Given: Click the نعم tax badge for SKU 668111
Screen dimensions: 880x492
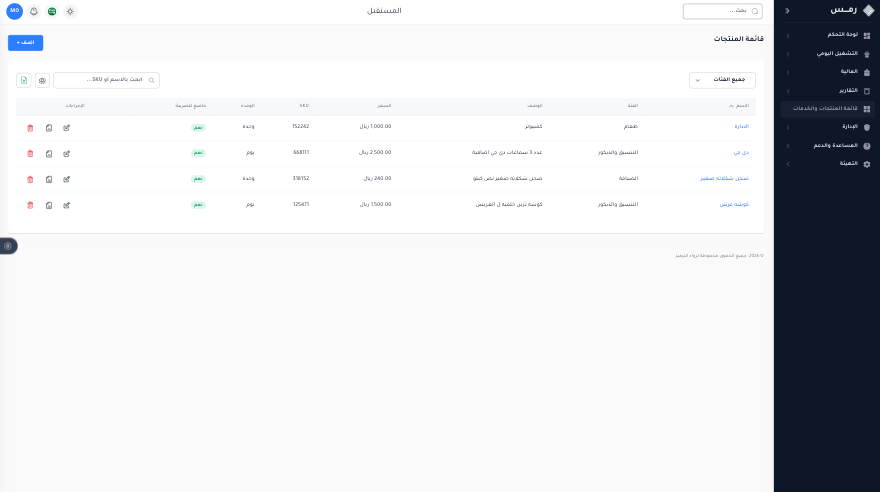Looking at the screenshot, I should point(198,153).
